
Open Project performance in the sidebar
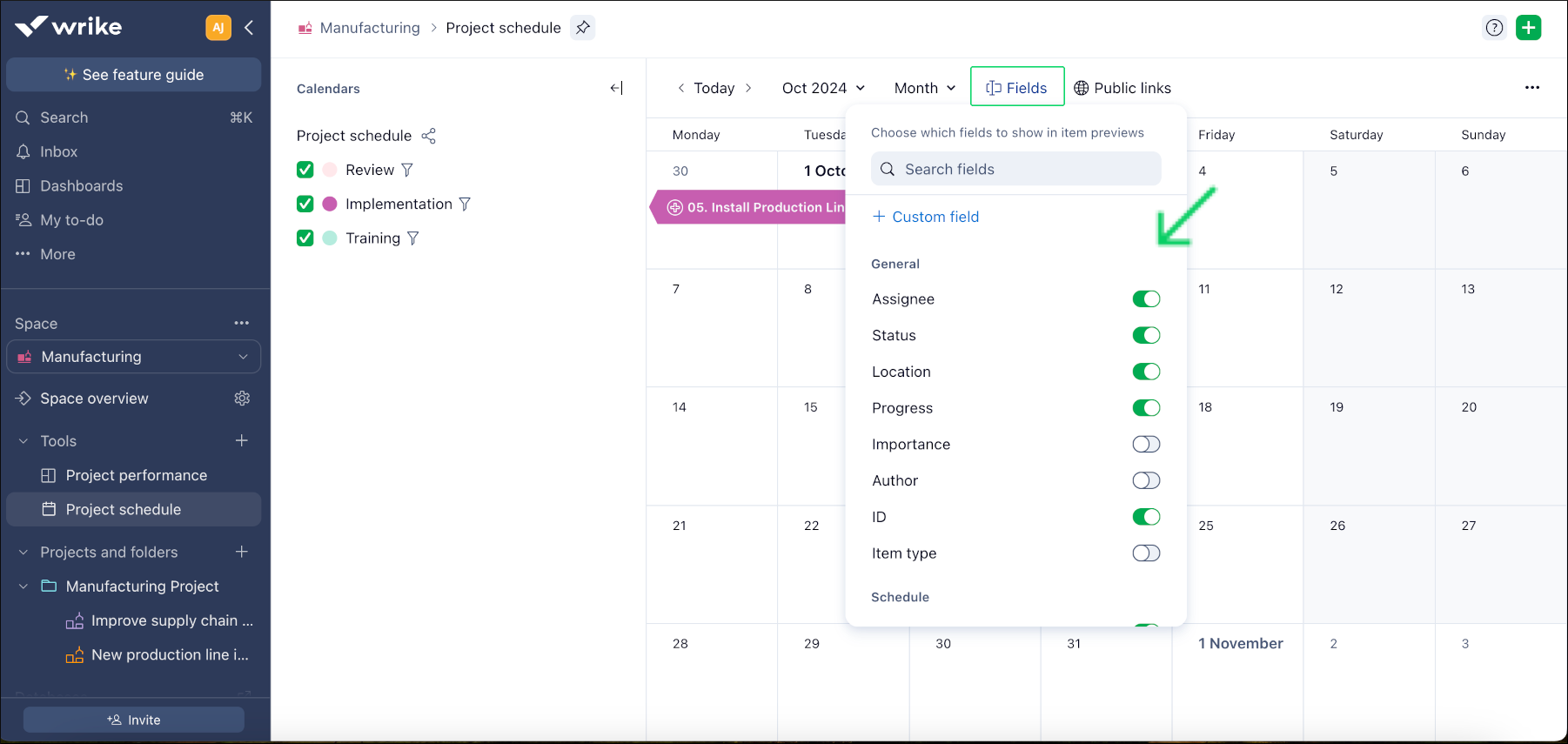point(136,475)
